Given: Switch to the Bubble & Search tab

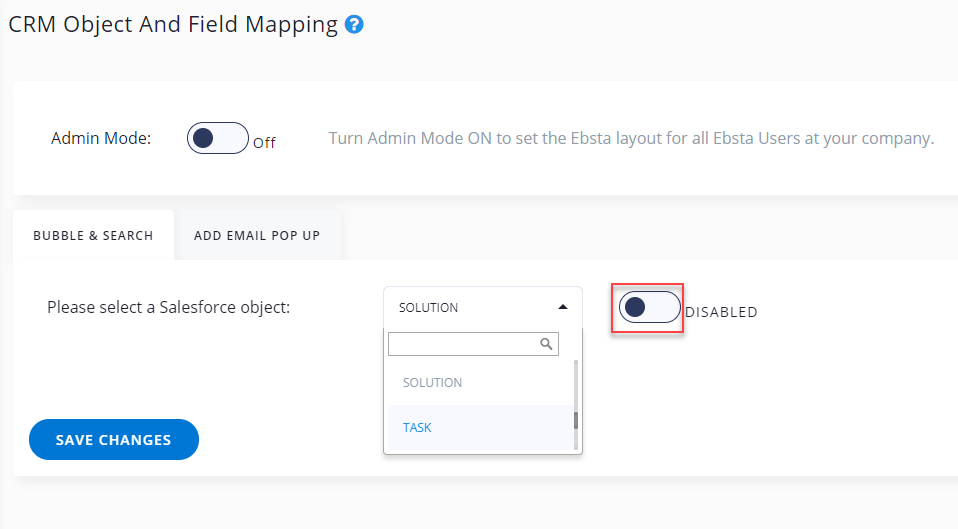Looking at the screenshot, I should [x=93, y=236].
